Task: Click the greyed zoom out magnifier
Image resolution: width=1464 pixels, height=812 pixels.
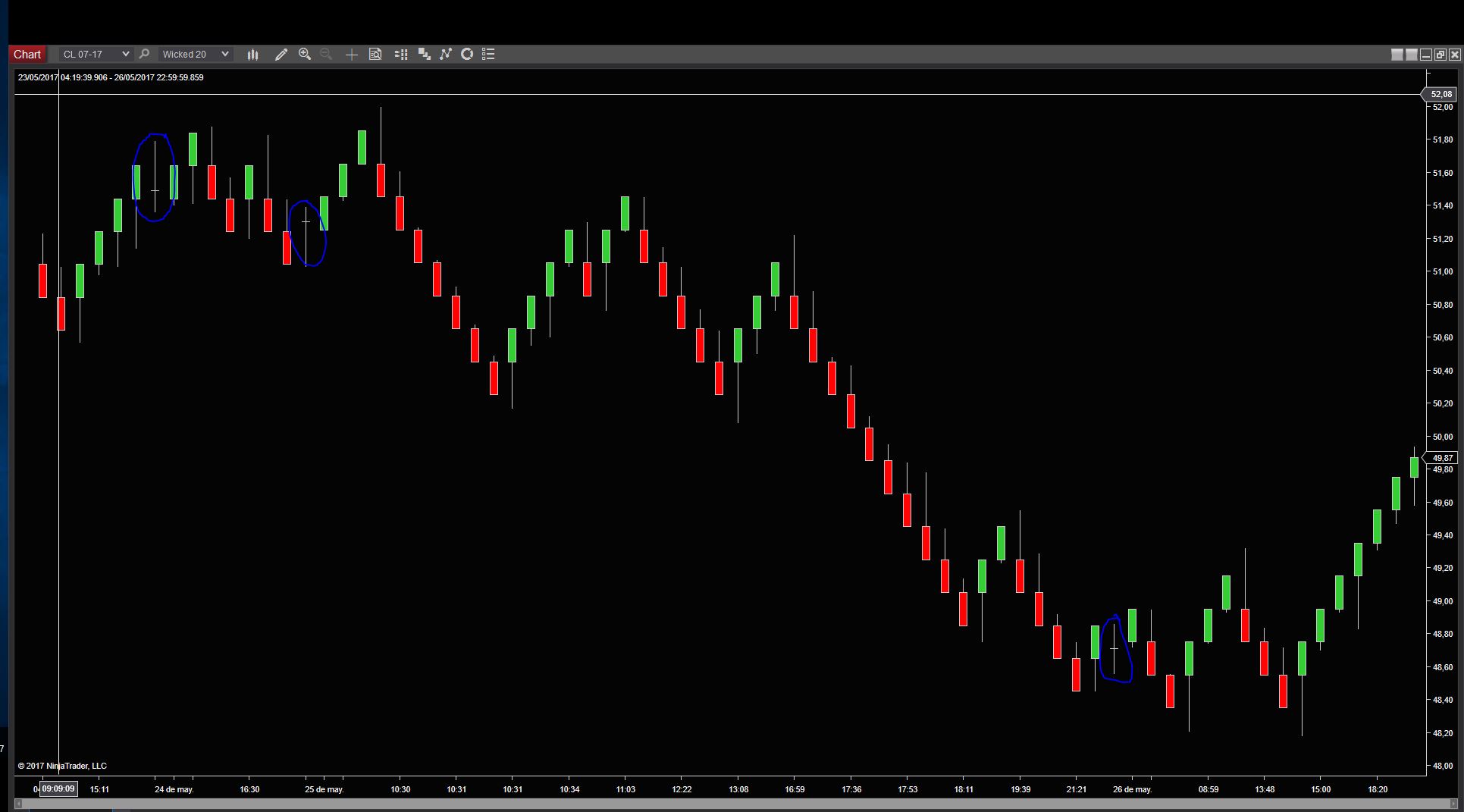Action: (x=326, y=54)
